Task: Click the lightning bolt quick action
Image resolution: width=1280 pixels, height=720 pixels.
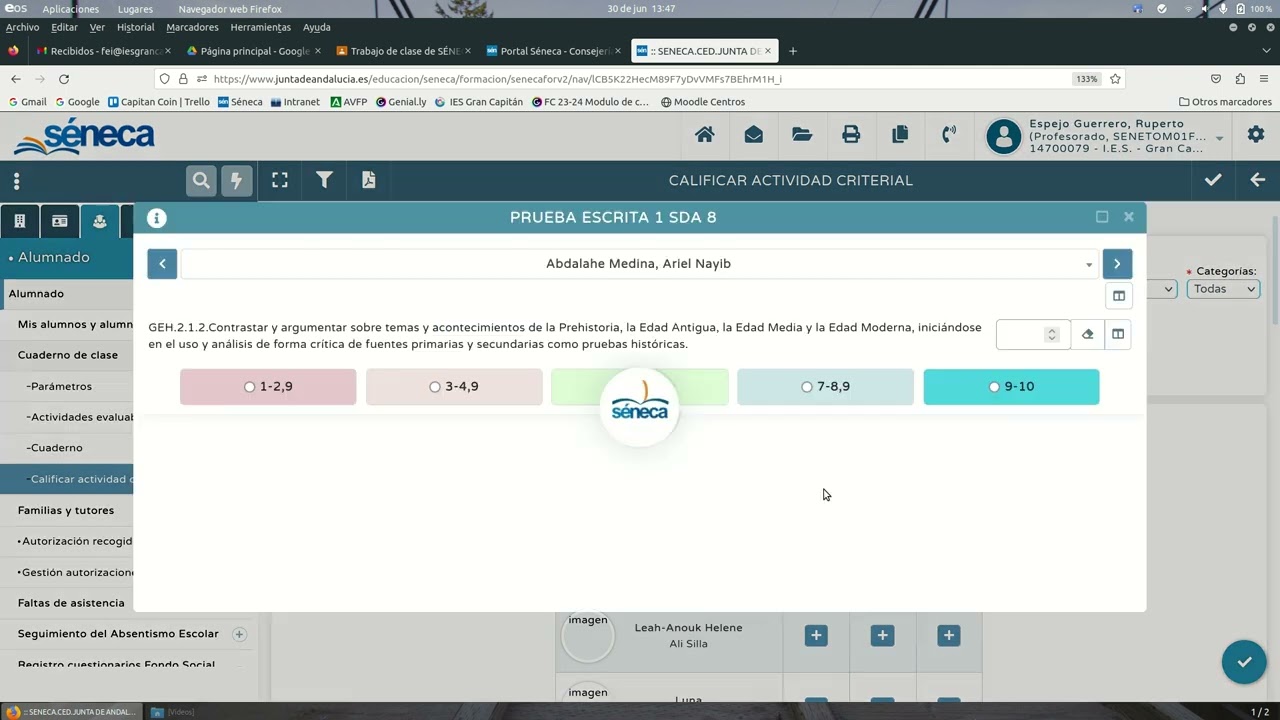Action: pos(236,180)
